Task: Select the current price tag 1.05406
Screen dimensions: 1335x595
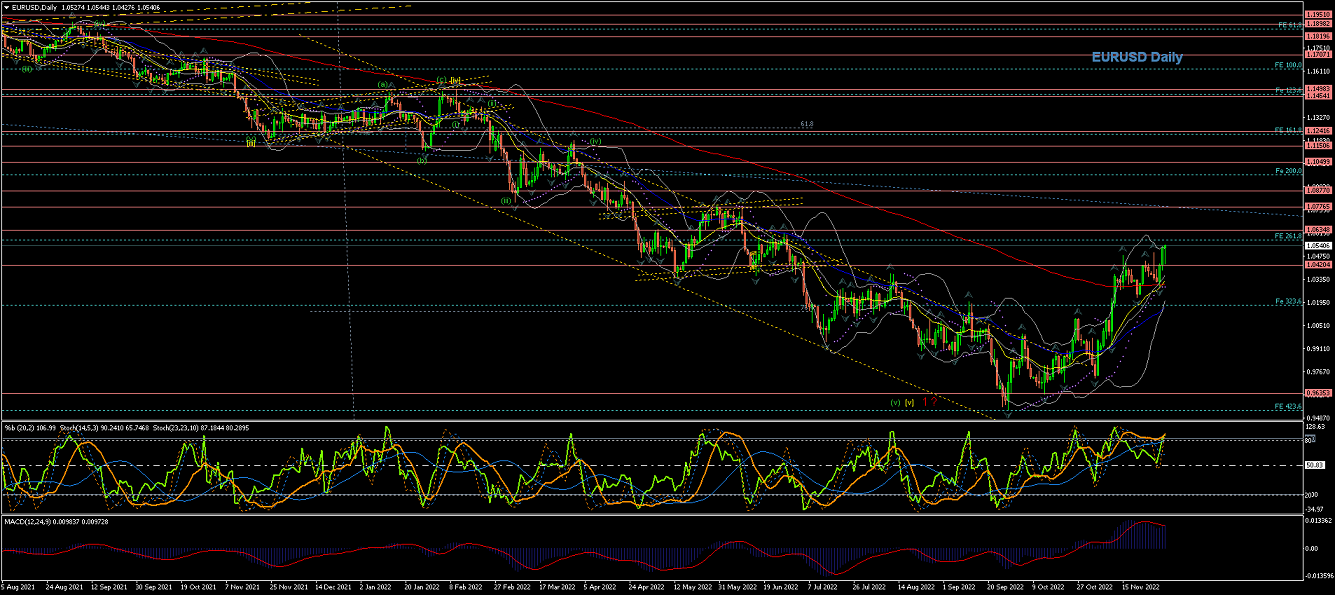Action: click(x=1316, y=245)
